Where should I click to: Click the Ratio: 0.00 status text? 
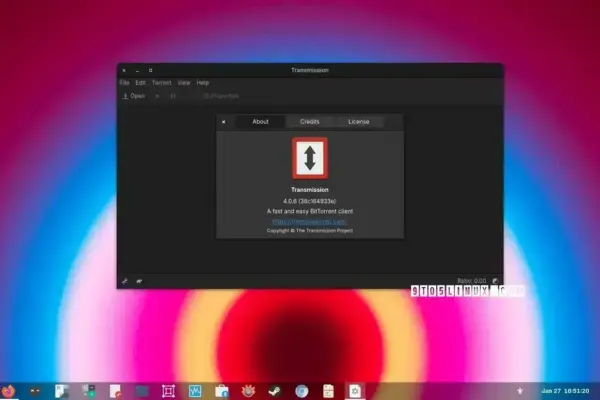coord(472,281)
